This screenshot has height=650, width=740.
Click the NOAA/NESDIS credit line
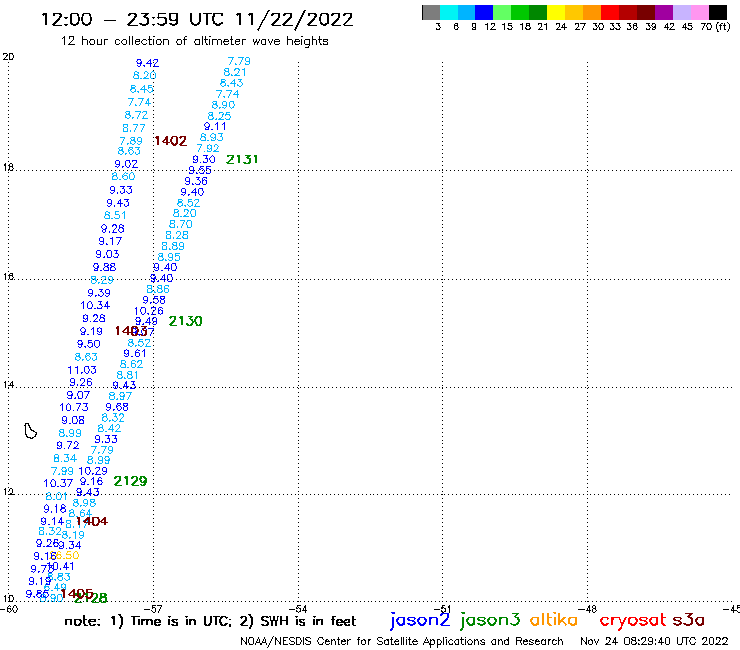(402, 641)
